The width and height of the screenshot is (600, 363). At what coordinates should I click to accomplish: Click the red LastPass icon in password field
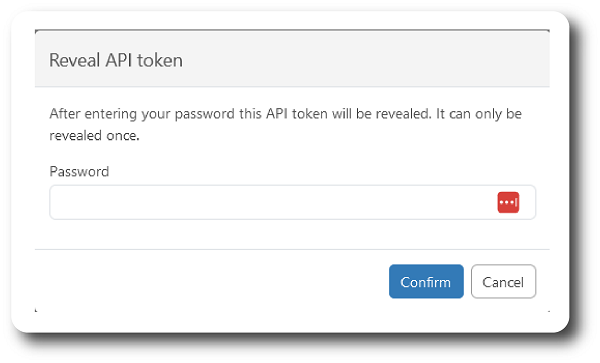[508, 202]
